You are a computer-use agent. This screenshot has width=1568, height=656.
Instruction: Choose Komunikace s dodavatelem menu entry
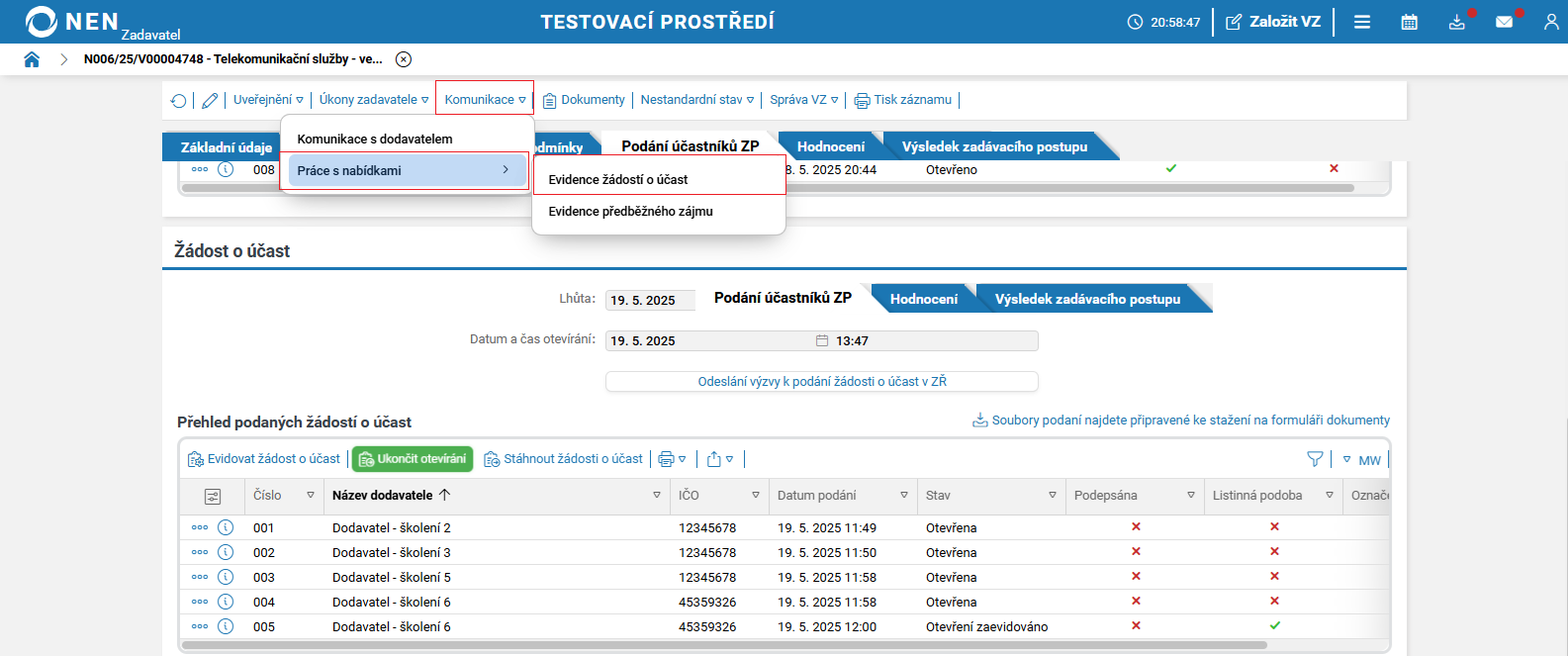(375, 140)
